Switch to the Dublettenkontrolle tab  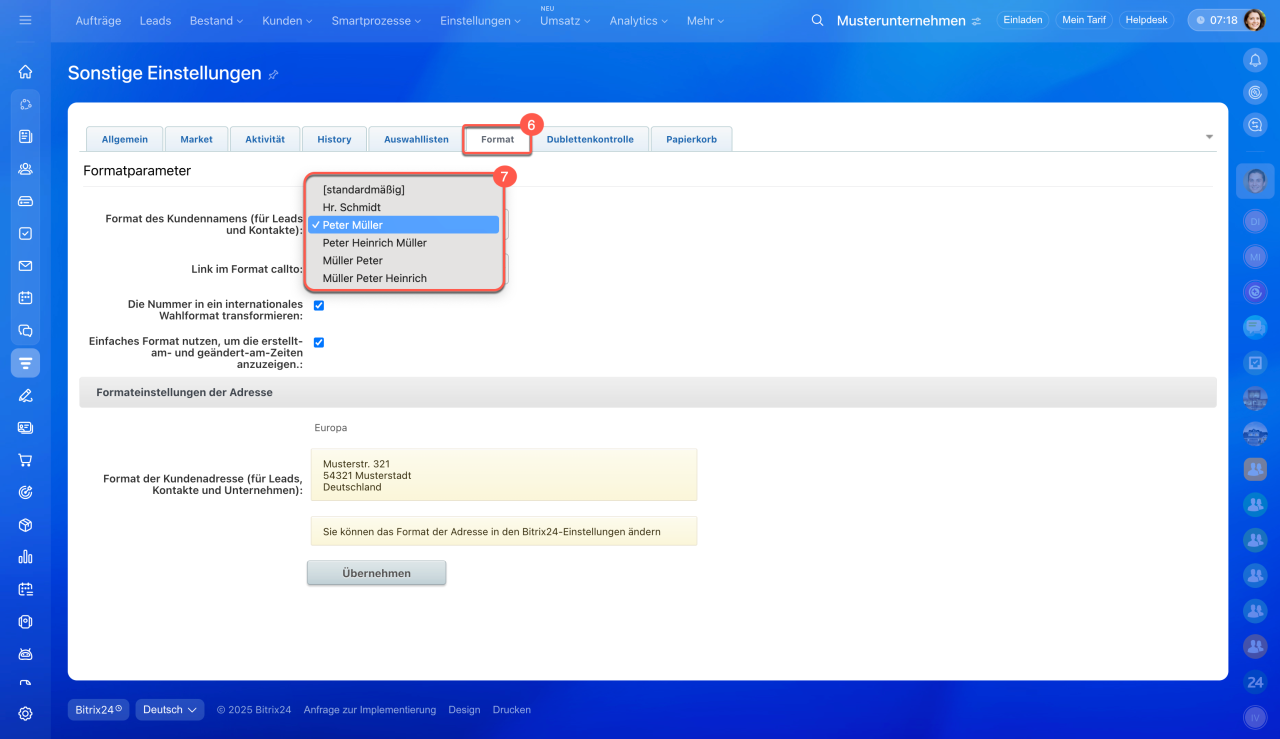[x=590, y=140]
